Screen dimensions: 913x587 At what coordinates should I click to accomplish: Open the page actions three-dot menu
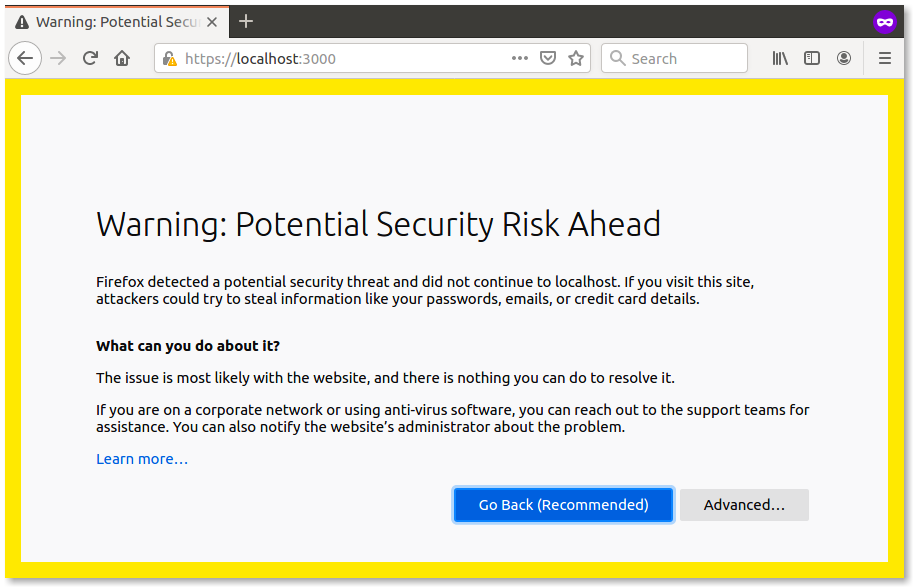pyautogui.click(x=520, y=59)
